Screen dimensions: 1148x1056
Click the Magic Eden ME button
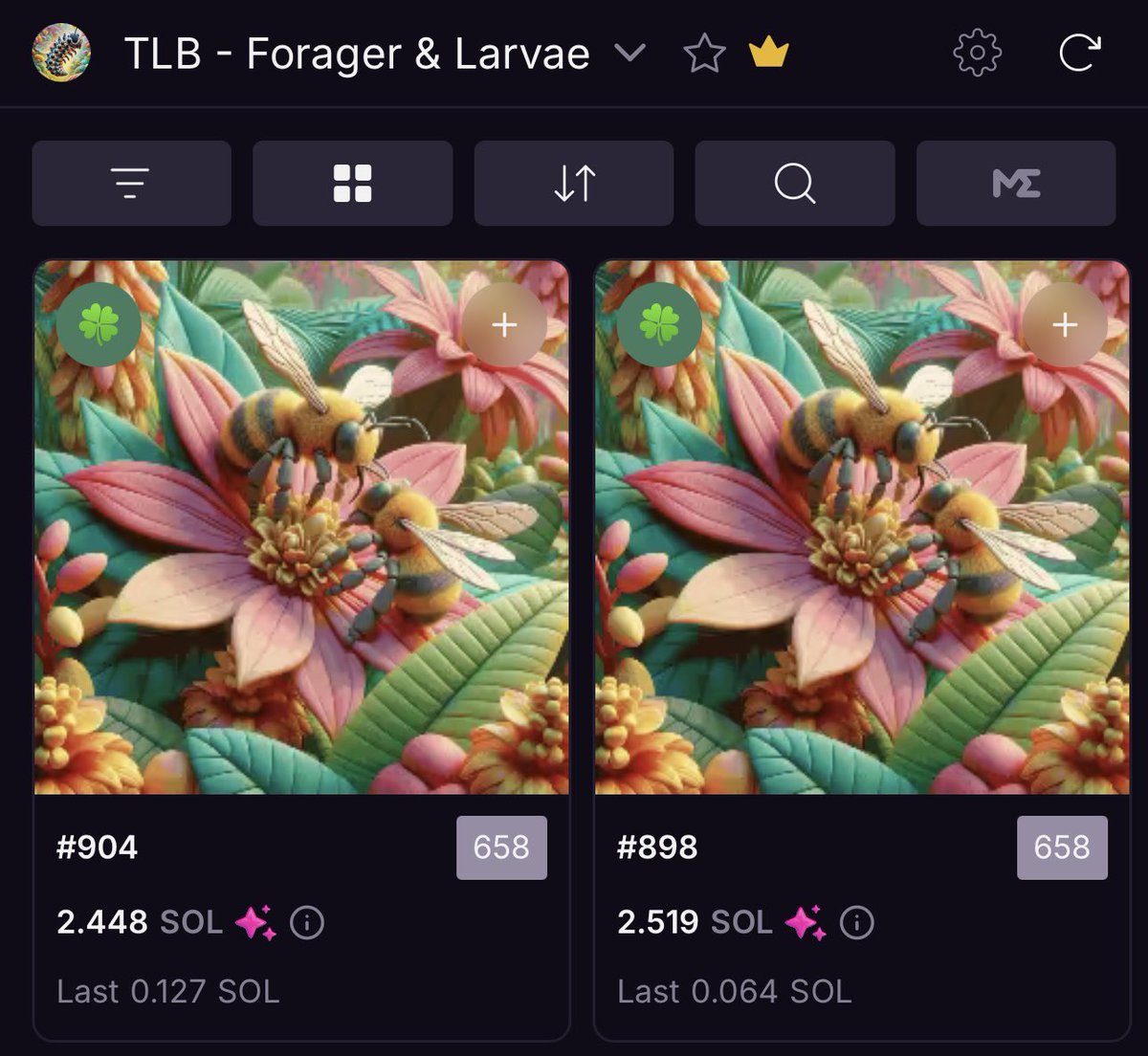(x=1016, y=183)
